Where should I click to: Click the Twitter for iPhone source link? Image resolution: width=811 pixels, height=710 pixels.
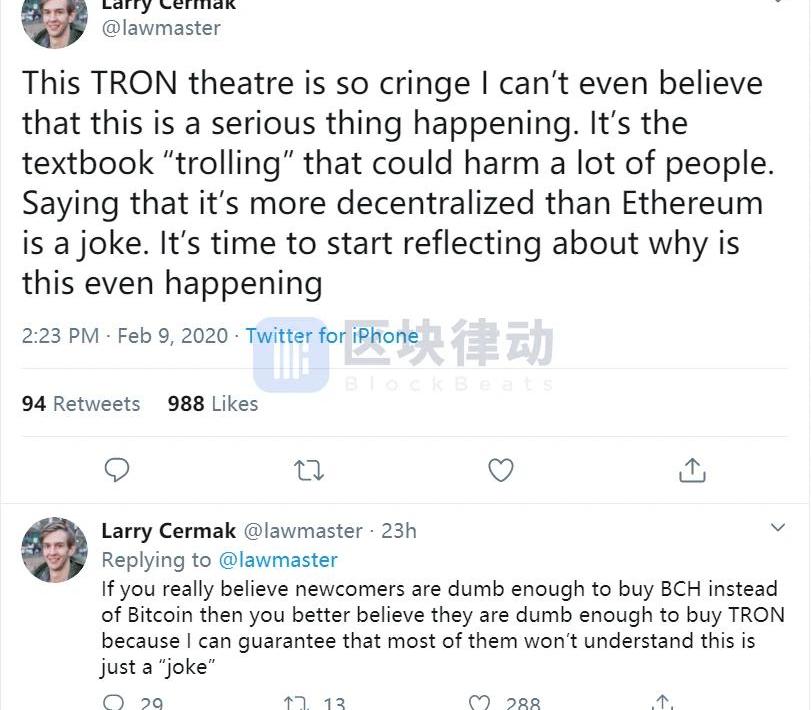point(332,336)
